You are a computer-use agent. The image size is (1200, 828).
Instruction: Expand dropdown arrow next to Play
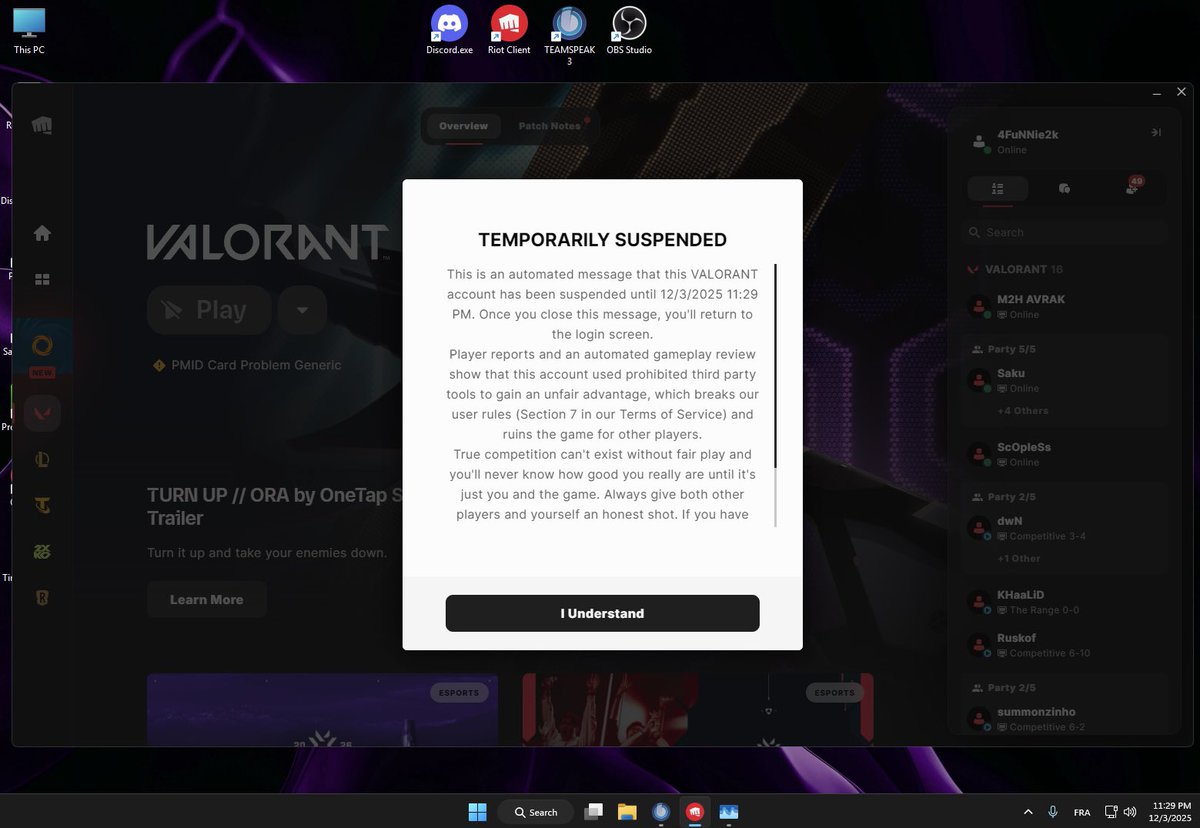coord(302,310)
